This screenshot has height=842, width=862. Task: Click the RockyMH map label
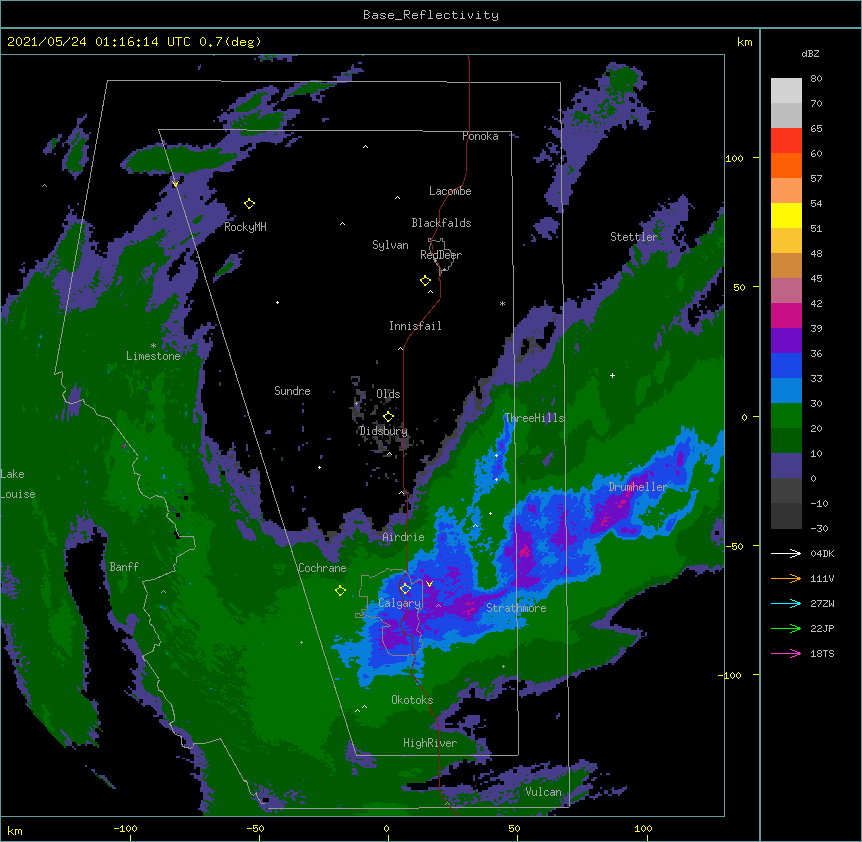(245, 227)
